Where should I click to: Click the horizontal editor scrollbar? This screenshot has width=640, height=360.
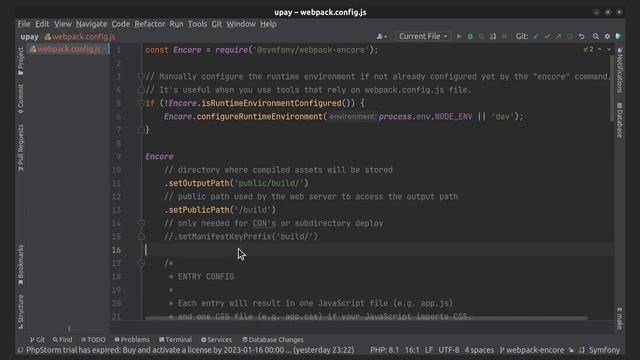[x=366, y=318]
